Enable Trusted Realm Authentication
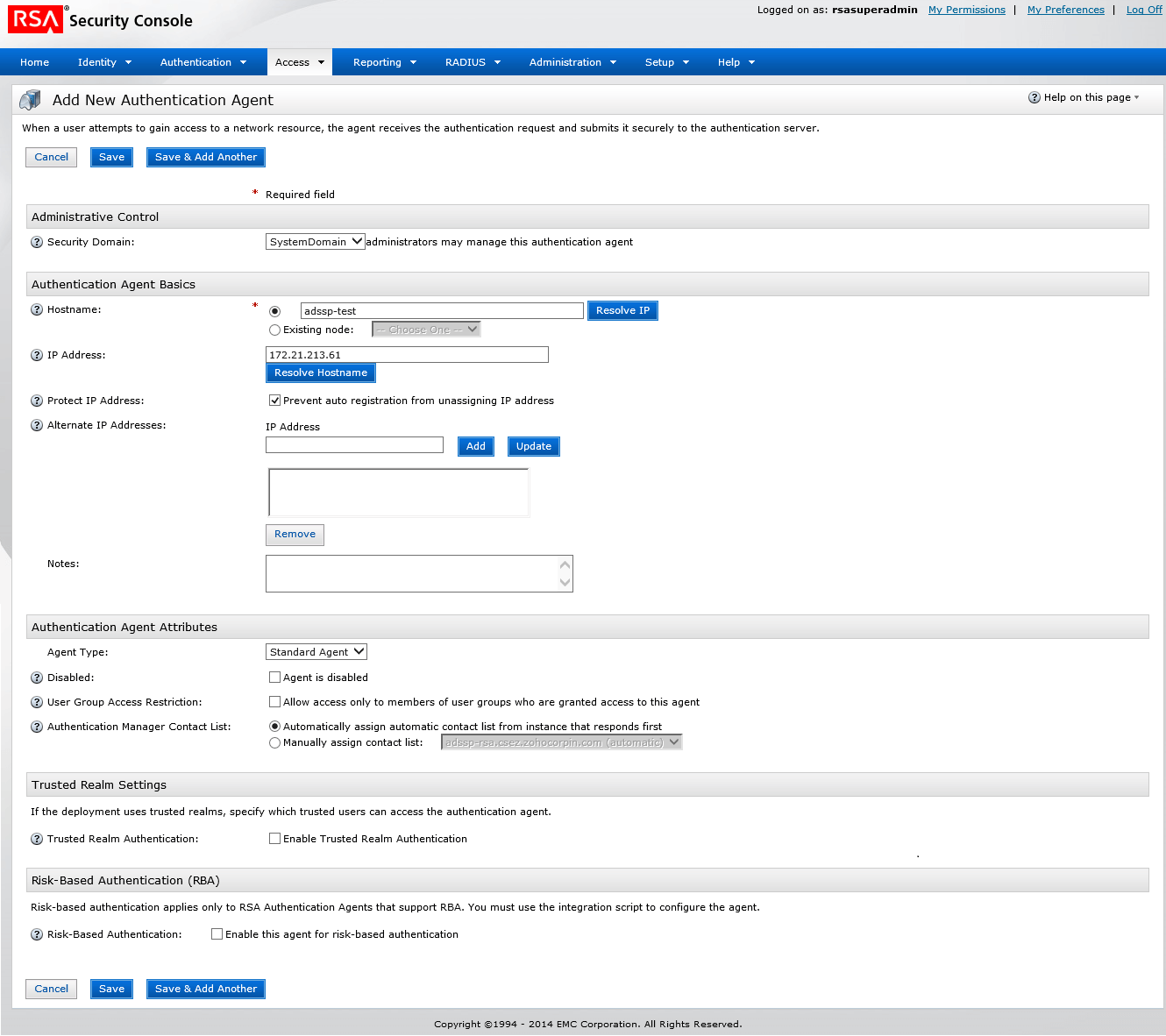 pos(274,838)
